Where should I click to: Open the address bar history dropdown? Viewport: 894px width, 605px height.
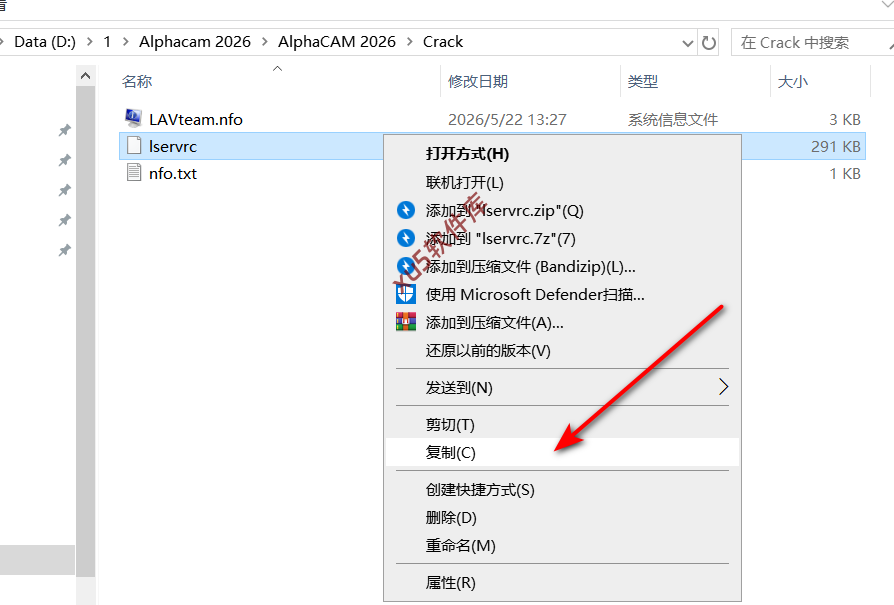[x=688, y=43]
